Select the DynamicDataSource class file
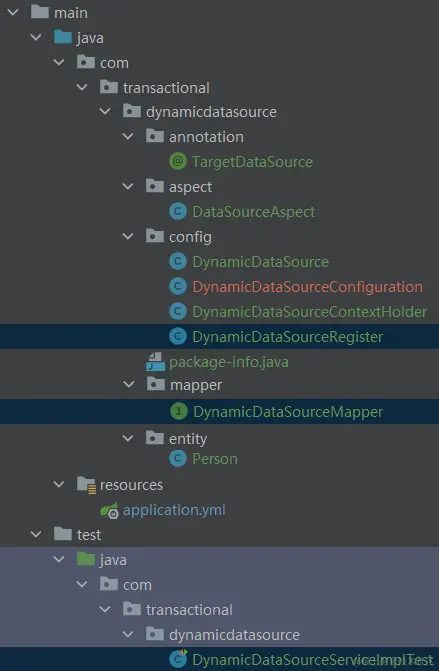The height and width of the screenshot is (671, 439). [x=260, y=261]
